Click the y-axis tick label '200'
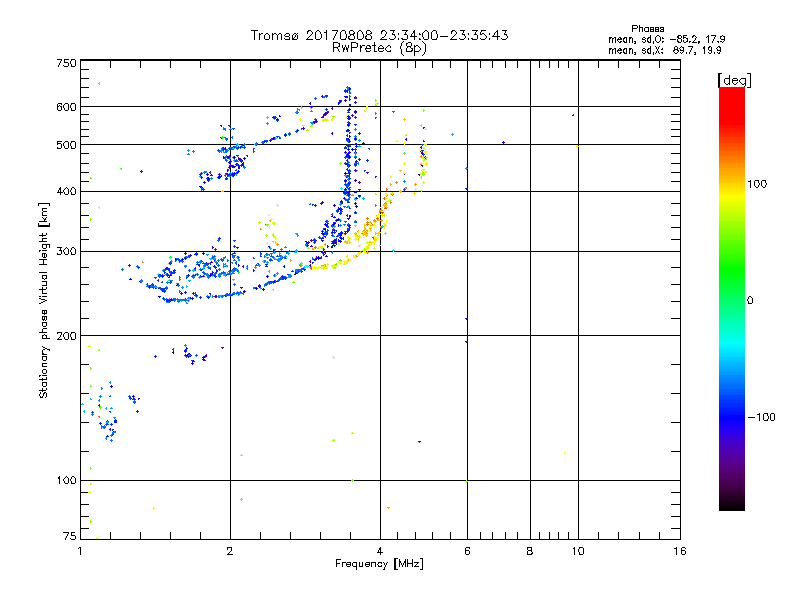The height and width of the screenshot is (600, 800). coord(66,336)
